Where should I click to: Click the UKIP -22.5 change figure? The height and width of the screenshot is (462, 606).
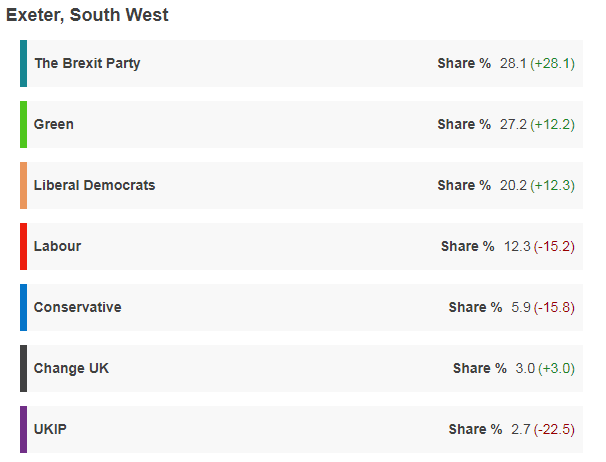coord(554,429)
